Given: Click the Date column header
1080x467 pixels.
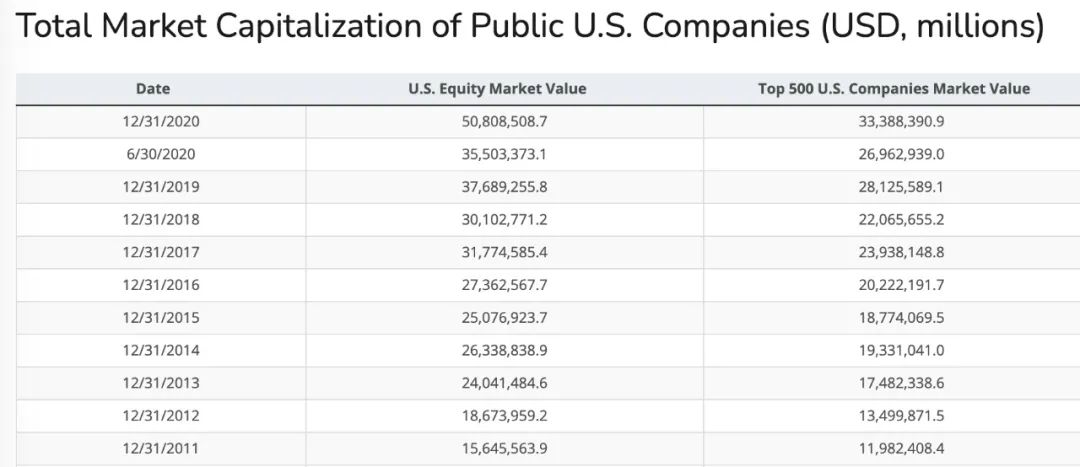Looking at the screenshot, I should 153,88.
